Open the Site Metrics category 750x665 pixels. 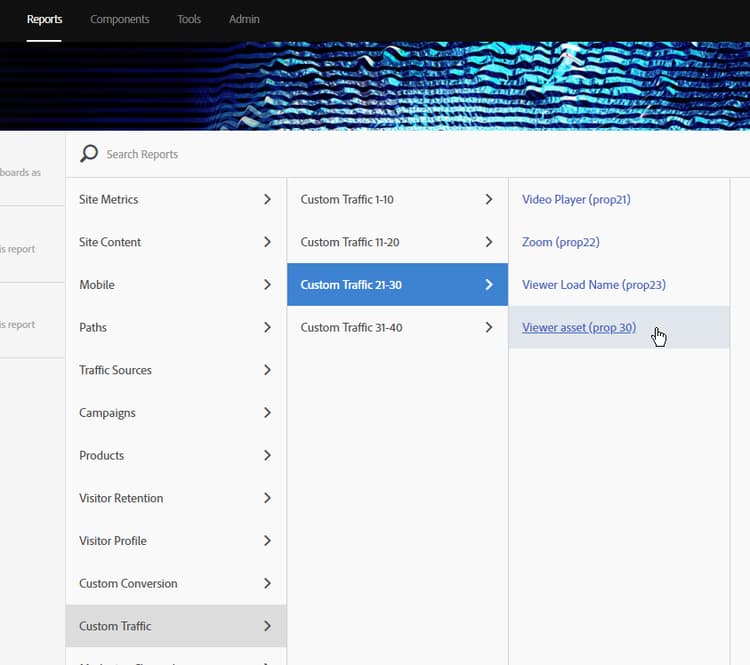pyautogui.click(x=176, y=200)
